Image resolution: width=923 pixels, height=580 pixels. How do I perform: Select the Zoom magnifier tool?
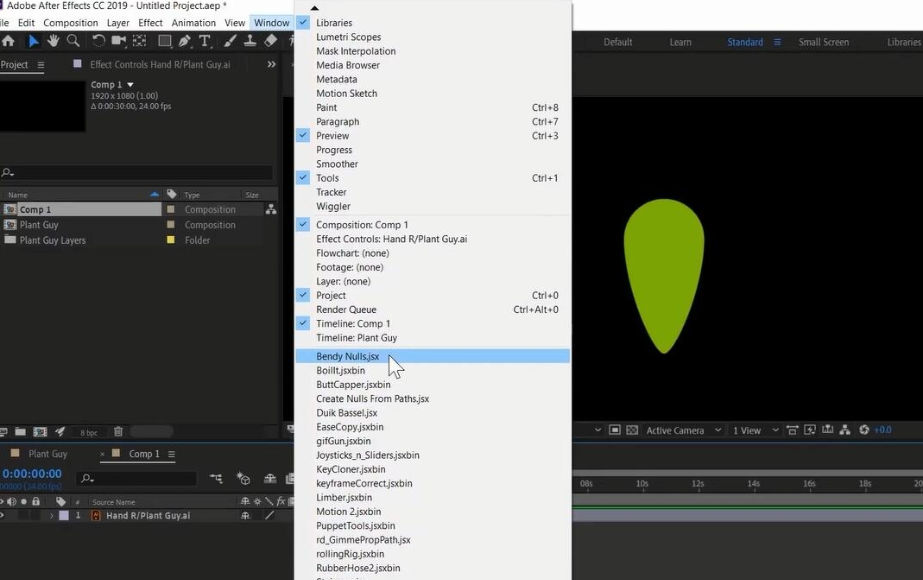click(x=73, y=41)
